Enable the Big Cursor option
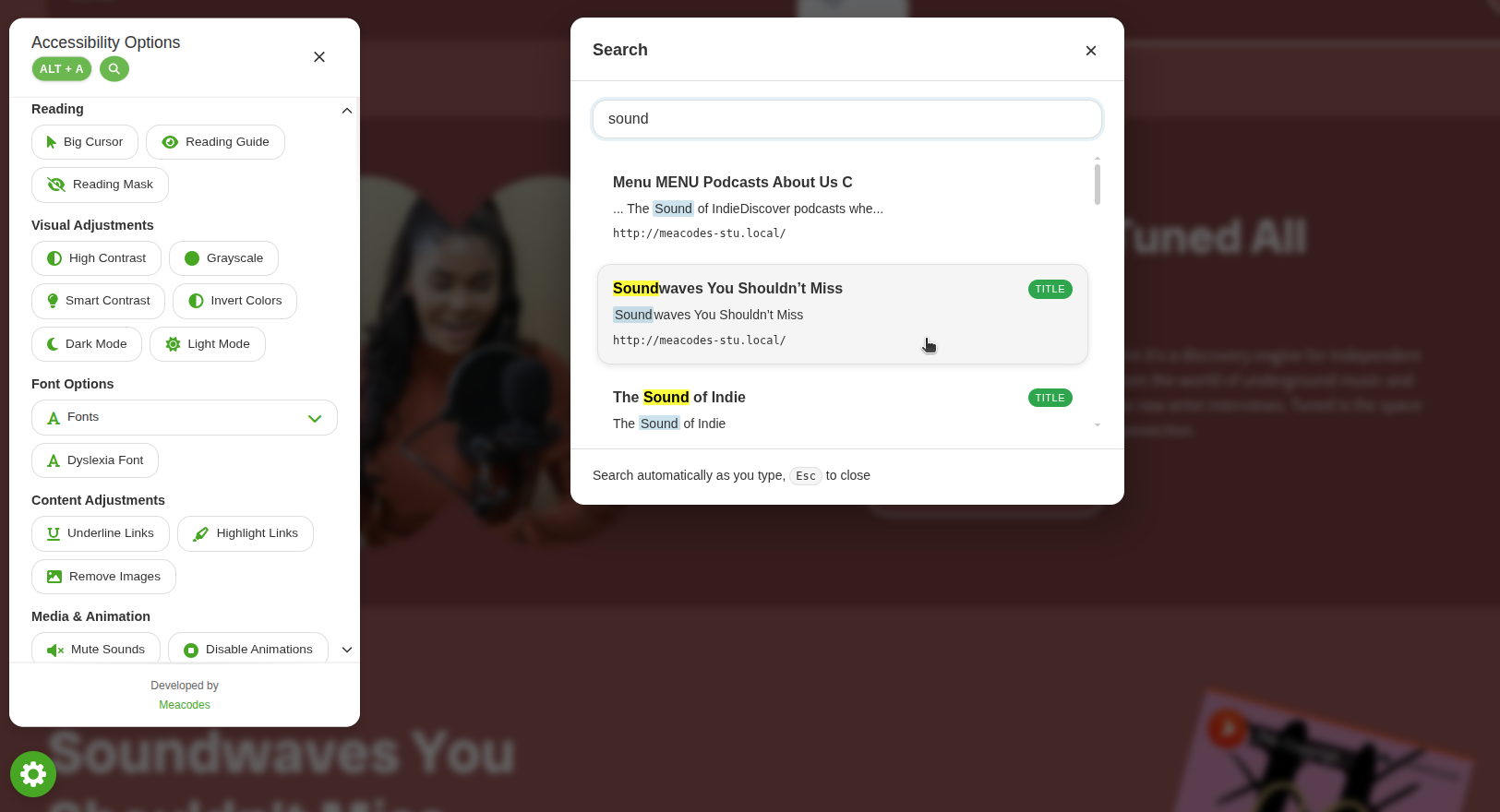Screen dimensions: 1500x812 85,142
